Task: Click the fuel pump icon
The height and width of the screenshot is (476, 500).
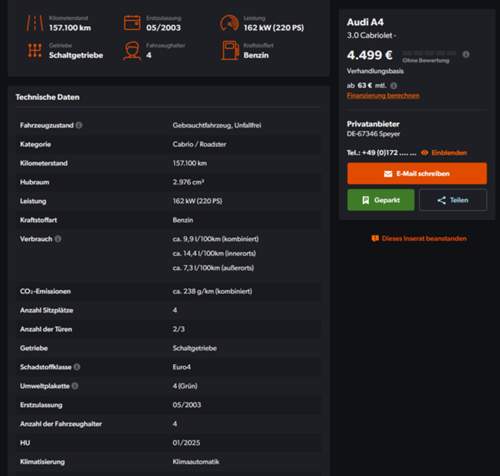Action: pos(230,51)
